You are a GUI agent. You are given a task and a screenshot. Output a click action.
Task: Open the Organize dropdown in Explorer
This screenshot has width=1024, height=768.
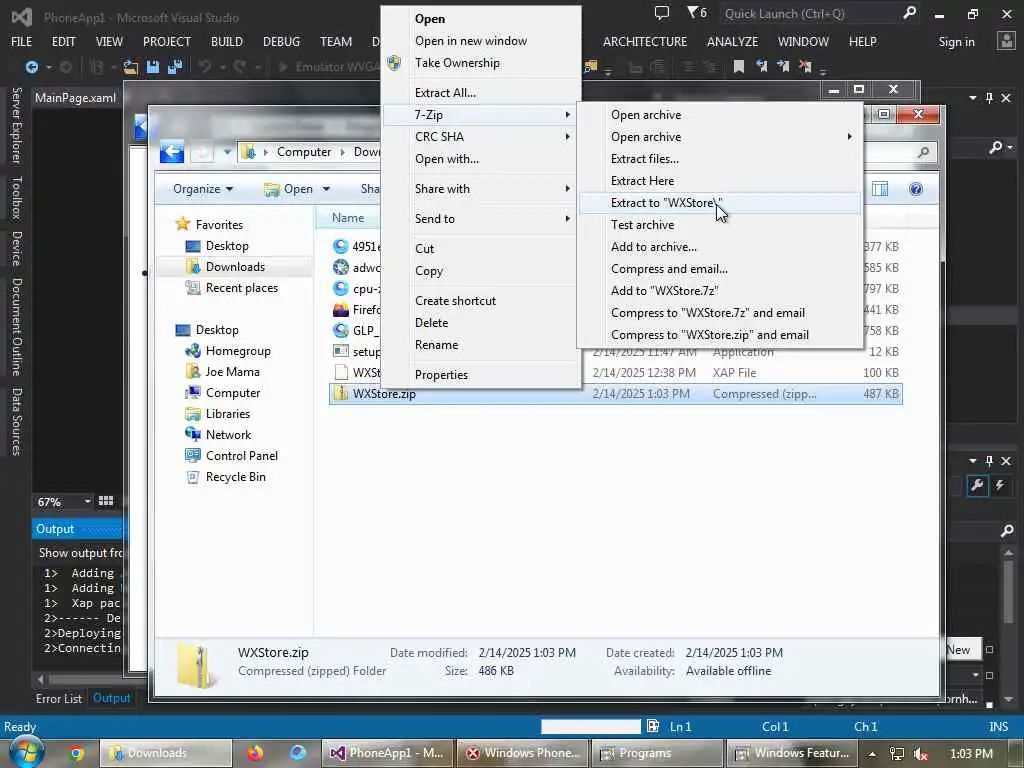(203, 189)
